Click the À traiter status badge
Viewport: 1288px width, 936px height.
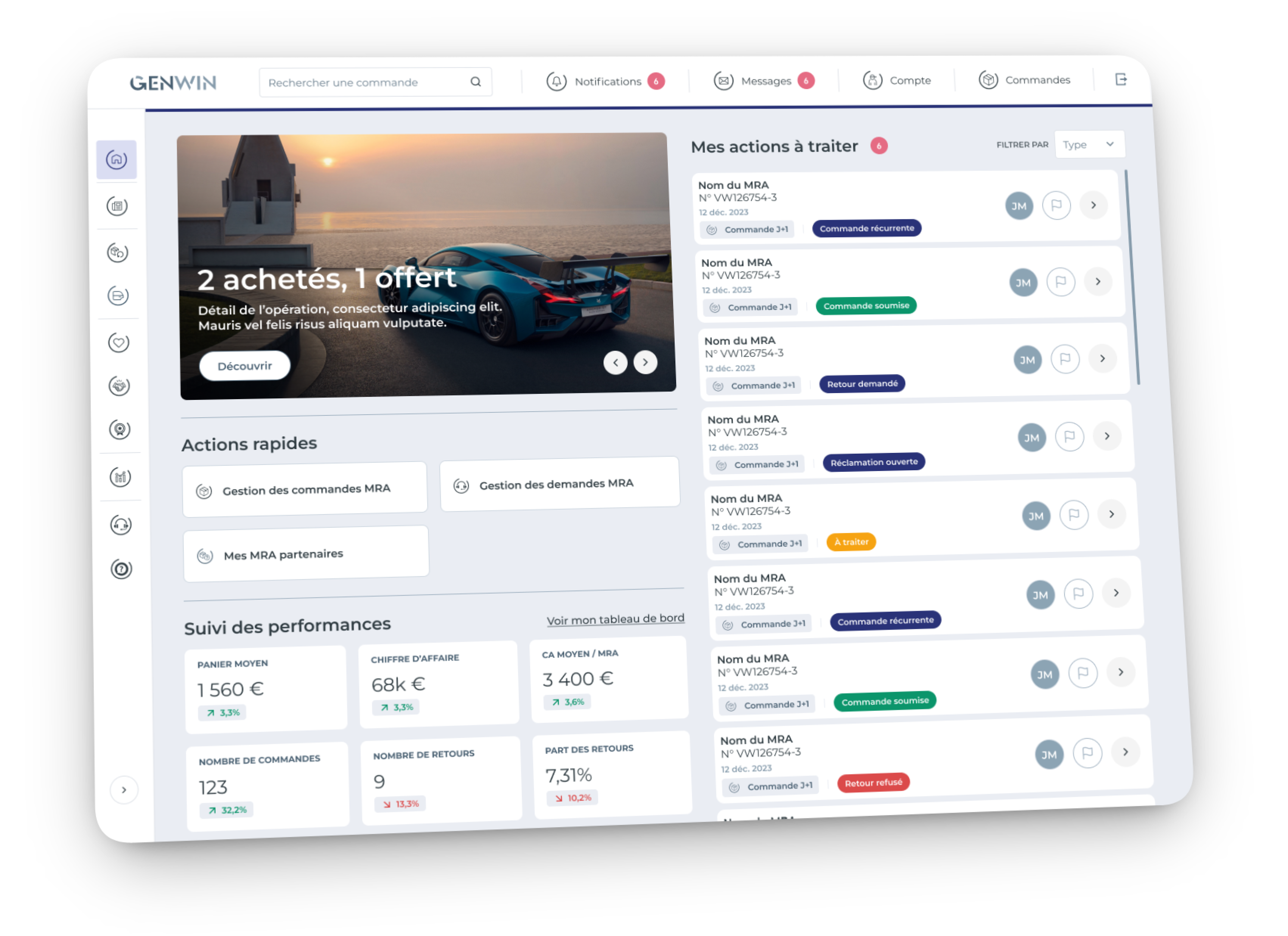pos(851,542)
